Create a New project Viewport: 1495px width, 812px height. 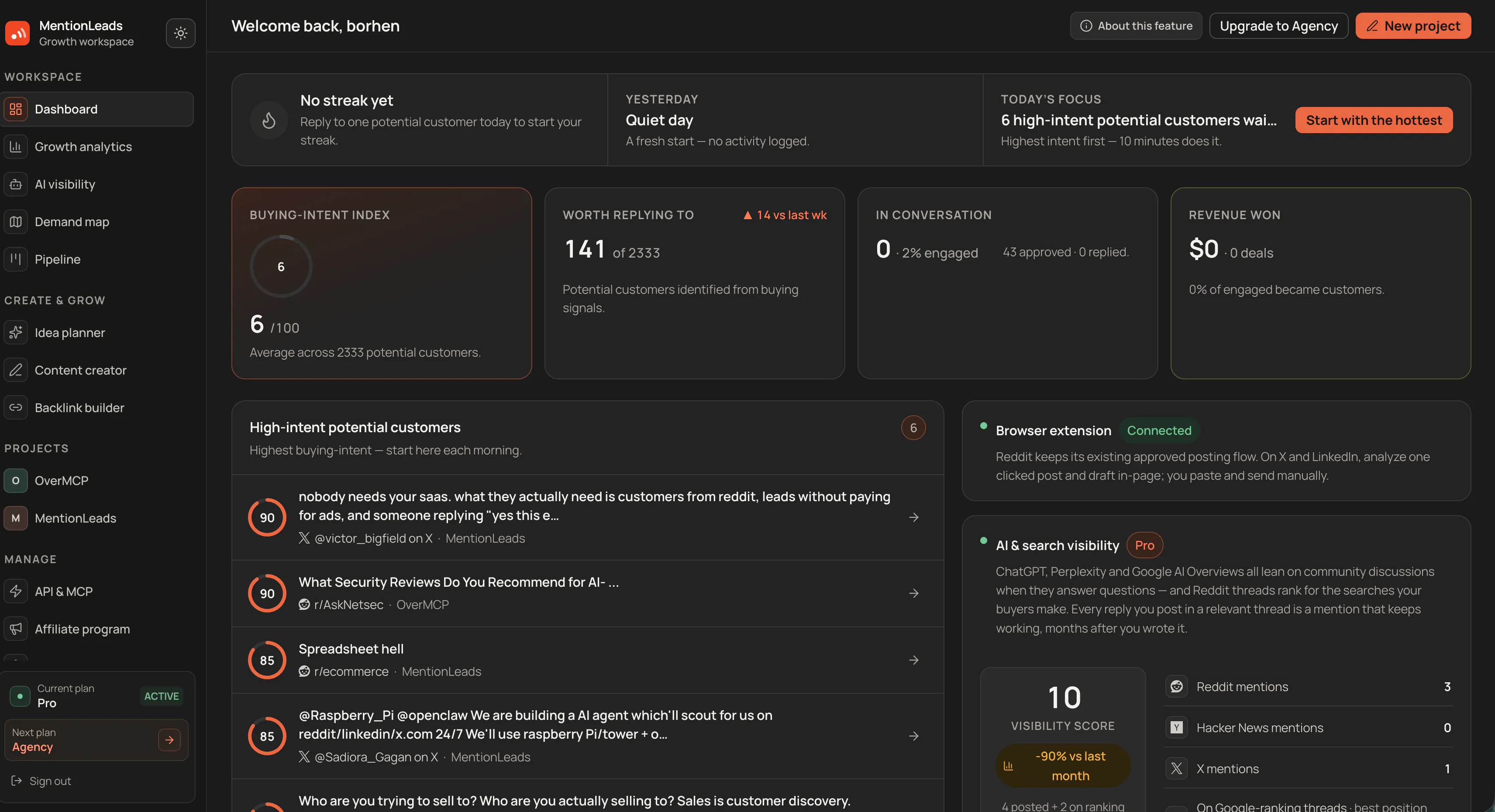[x=1412, y=26]
